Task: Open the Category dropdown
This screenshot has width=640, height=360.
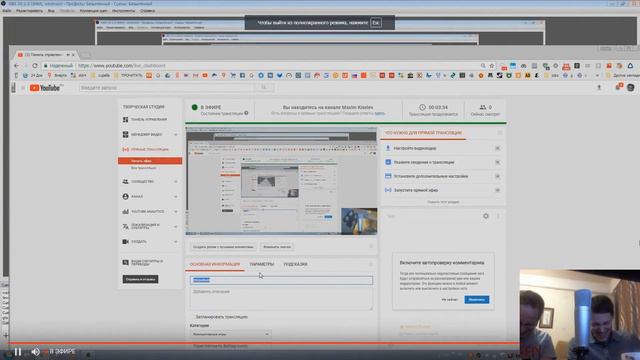Action: pyautogui.click(x=231, y=334)
